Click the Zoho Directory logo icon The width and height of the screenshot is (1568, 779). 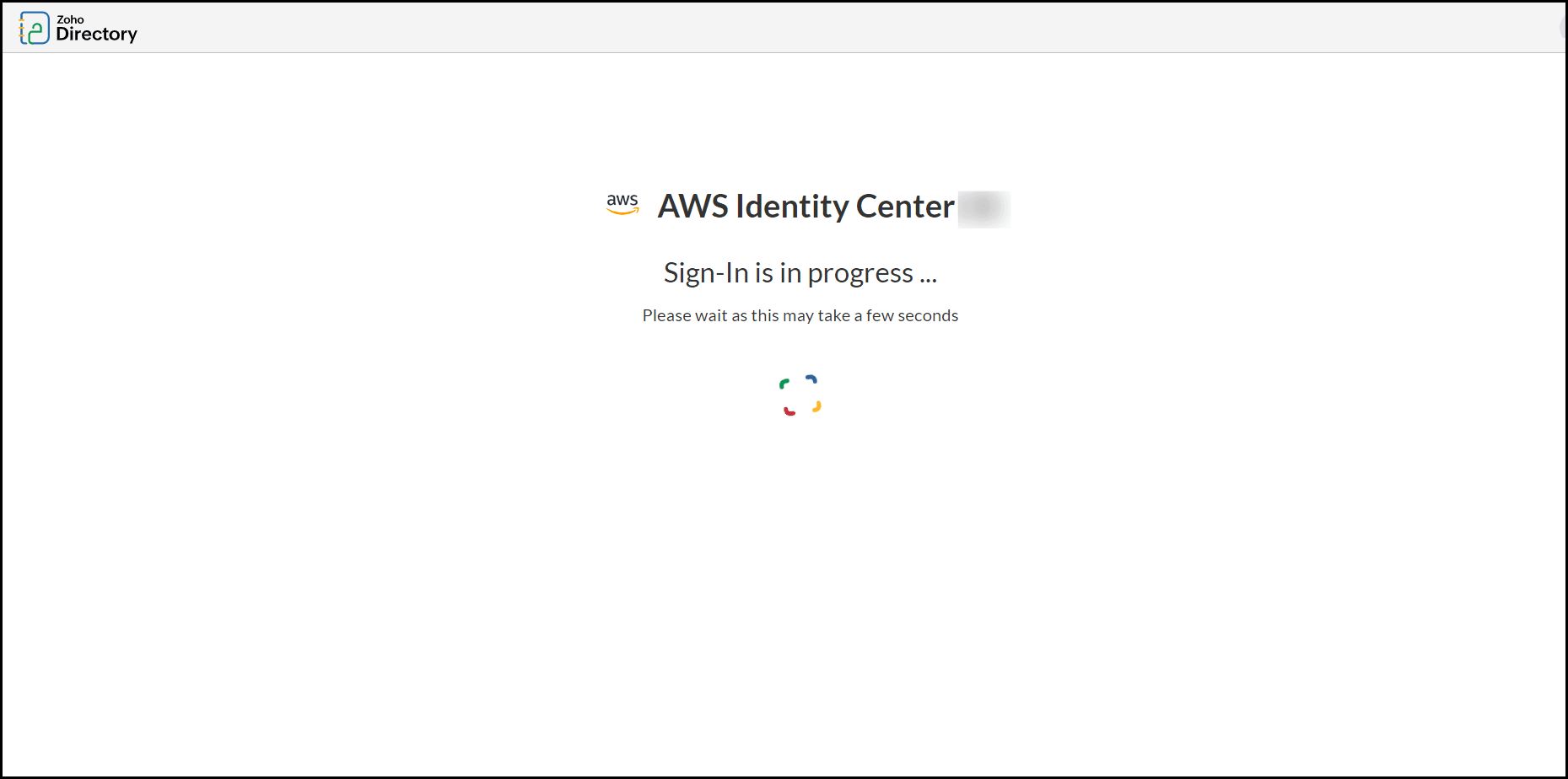point(35,28)
